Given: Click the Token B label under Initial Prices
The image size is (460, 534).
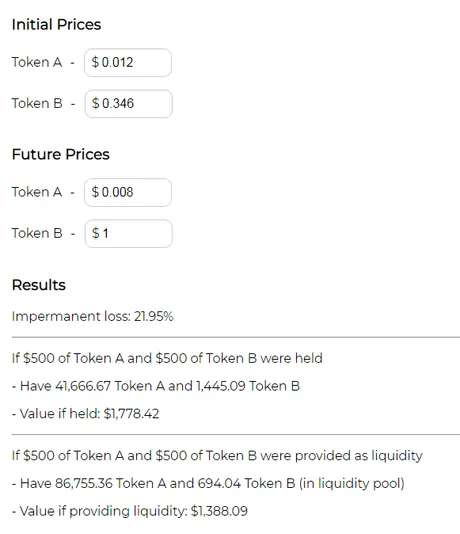Looking at the screenshot, I should click(37, 103).
